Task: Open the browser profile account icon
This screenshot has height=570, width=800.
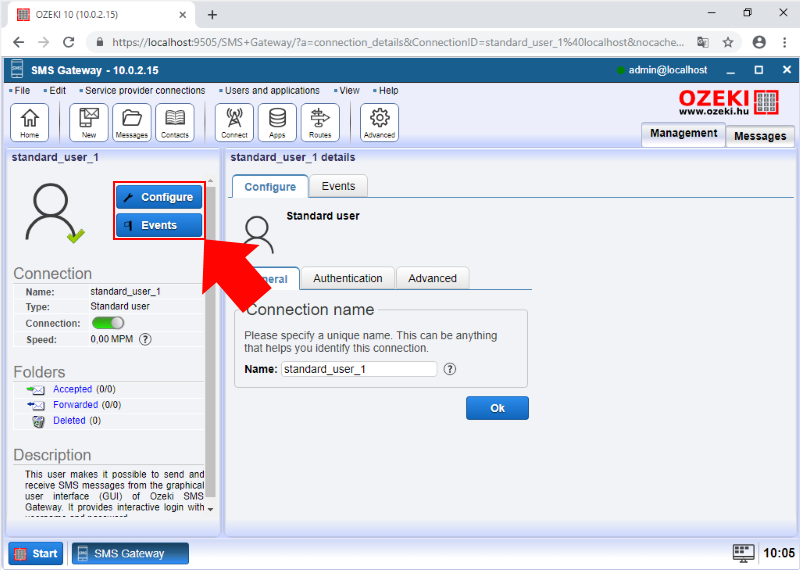Action: coord(759,42)
